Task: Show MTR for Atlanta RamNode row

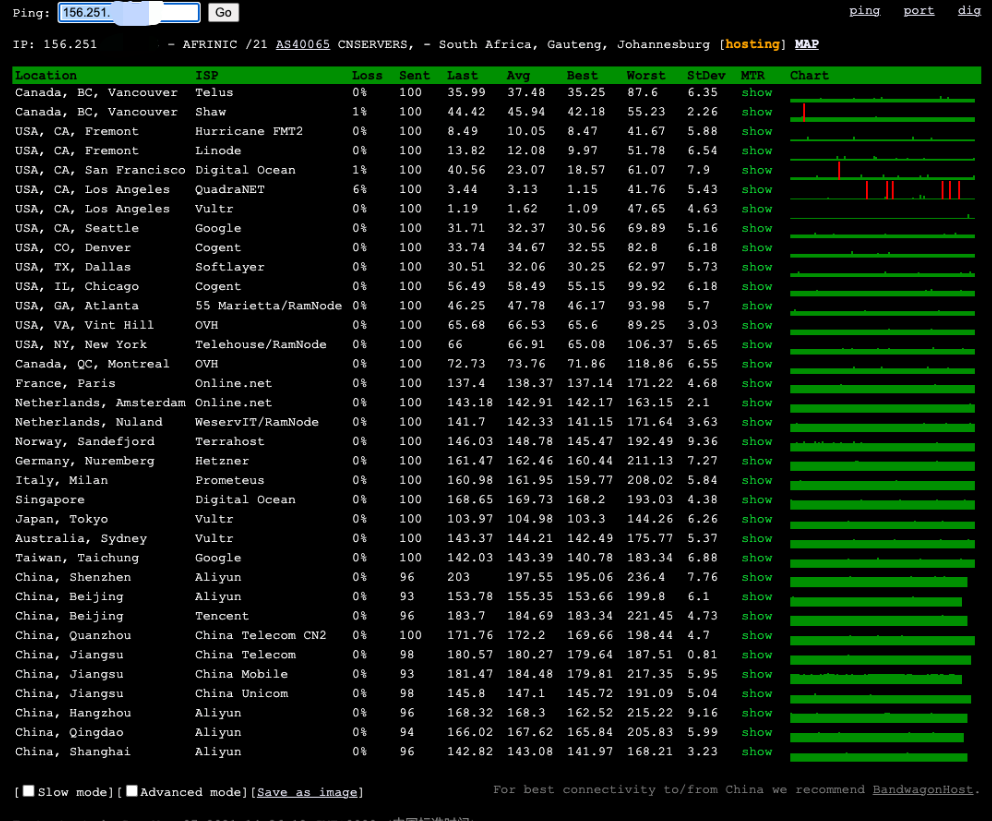Action: pos(757,306)
